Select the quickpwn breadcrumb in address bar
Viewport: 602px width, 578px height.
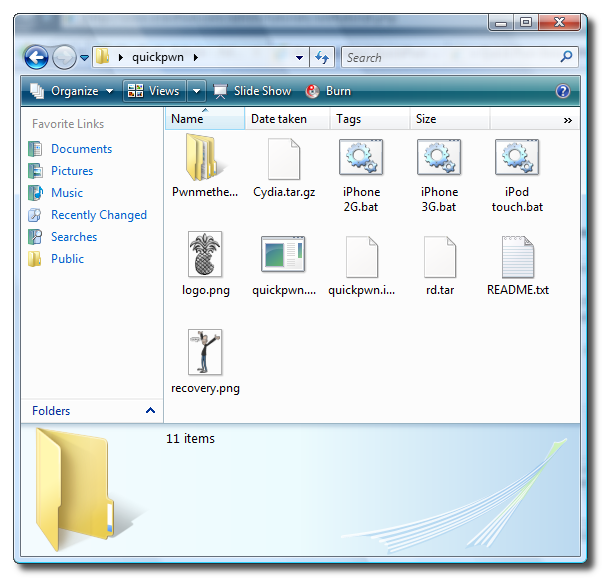tap(158, 57)
